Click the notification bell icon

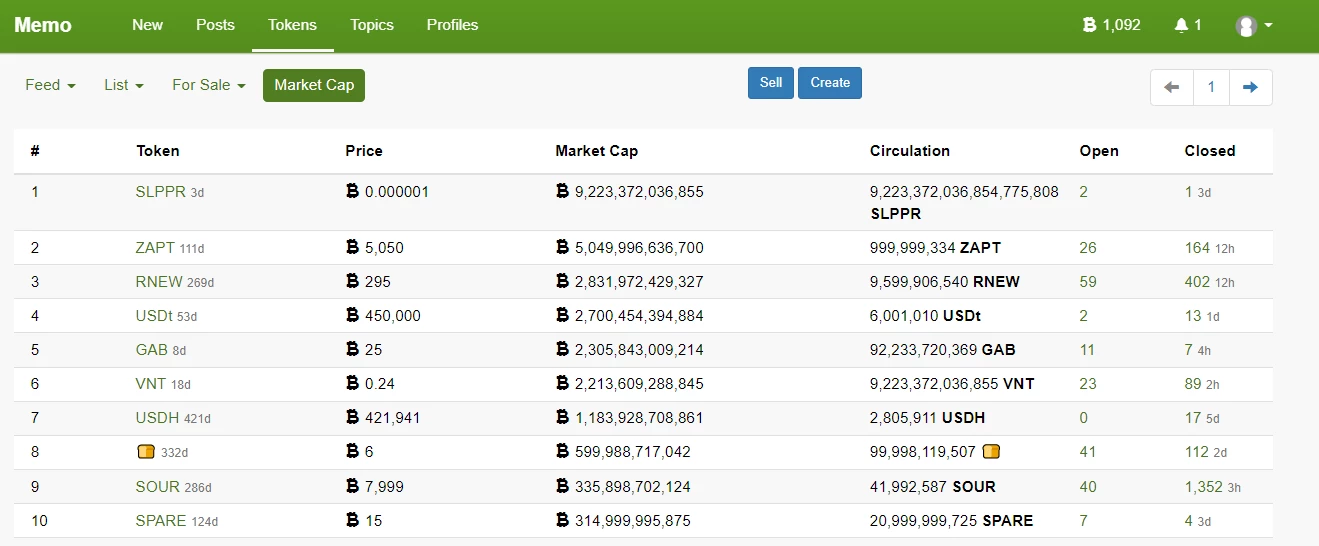point(1181,25)
